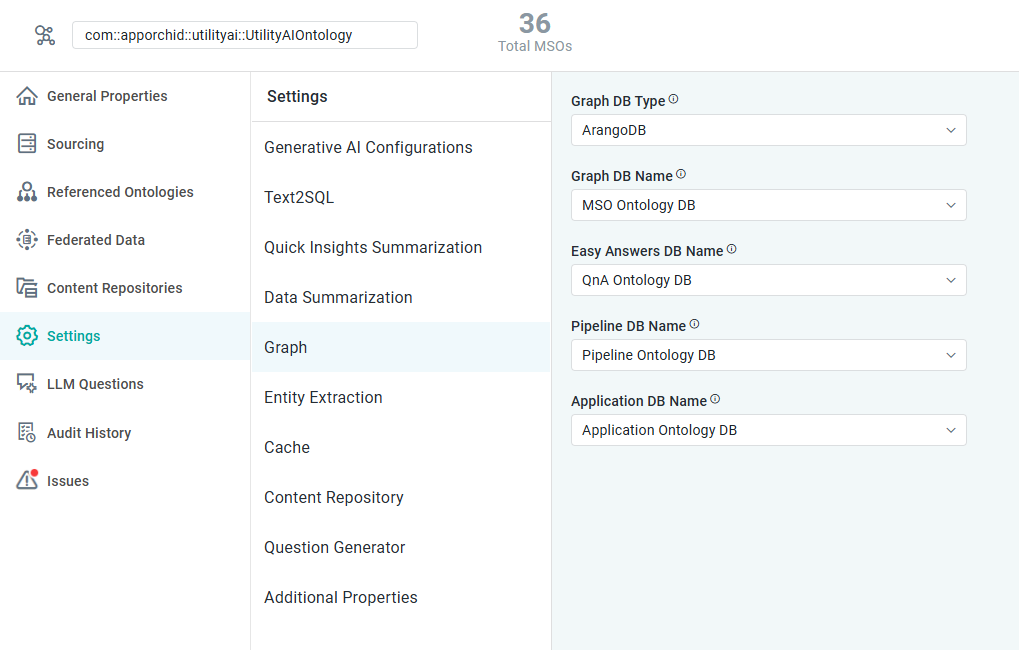
Task: Click the Audit History icon
Action: 27,432
